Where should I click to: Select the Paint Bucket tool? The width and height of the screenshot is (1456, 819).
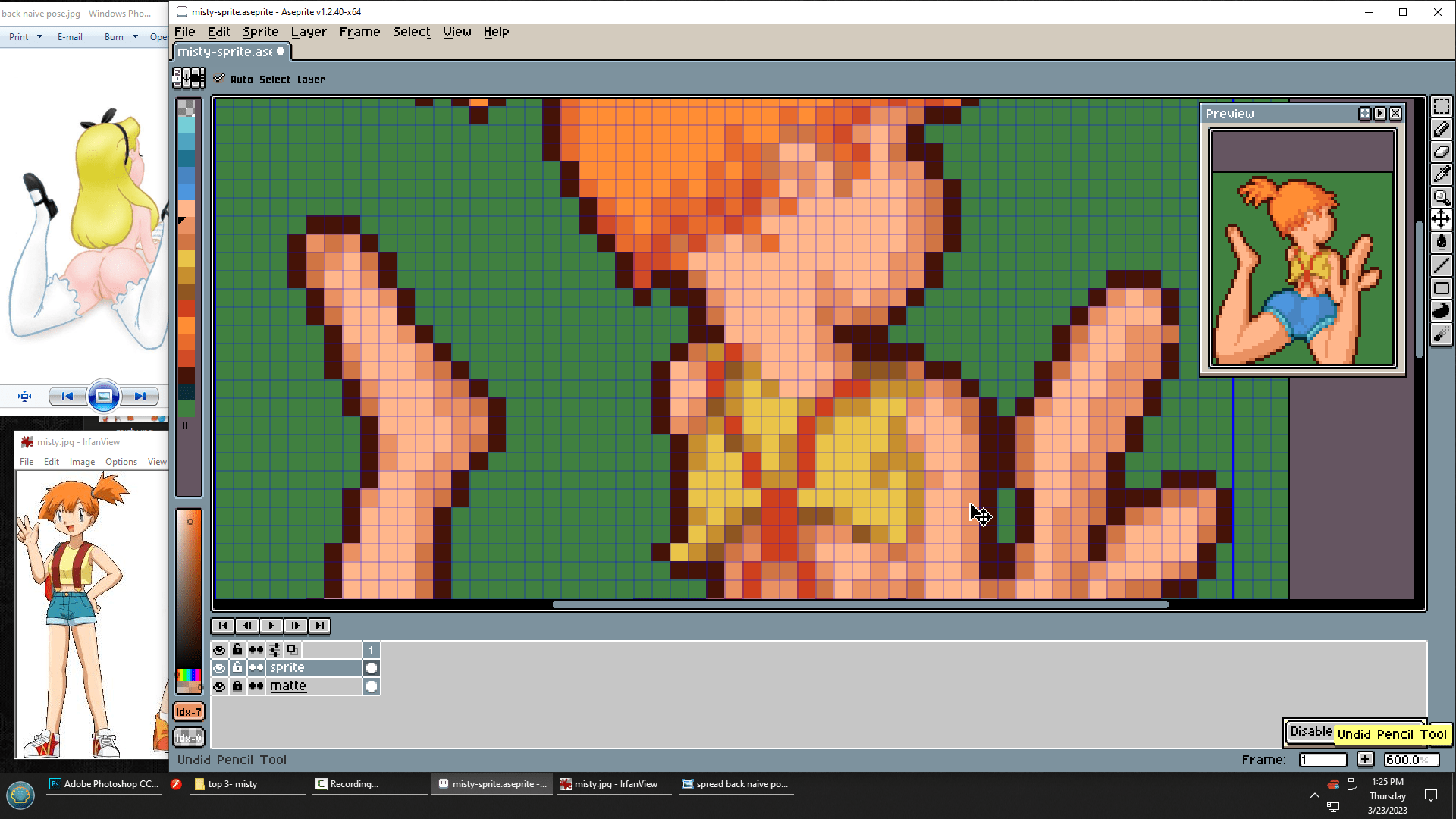(1441, 242)
